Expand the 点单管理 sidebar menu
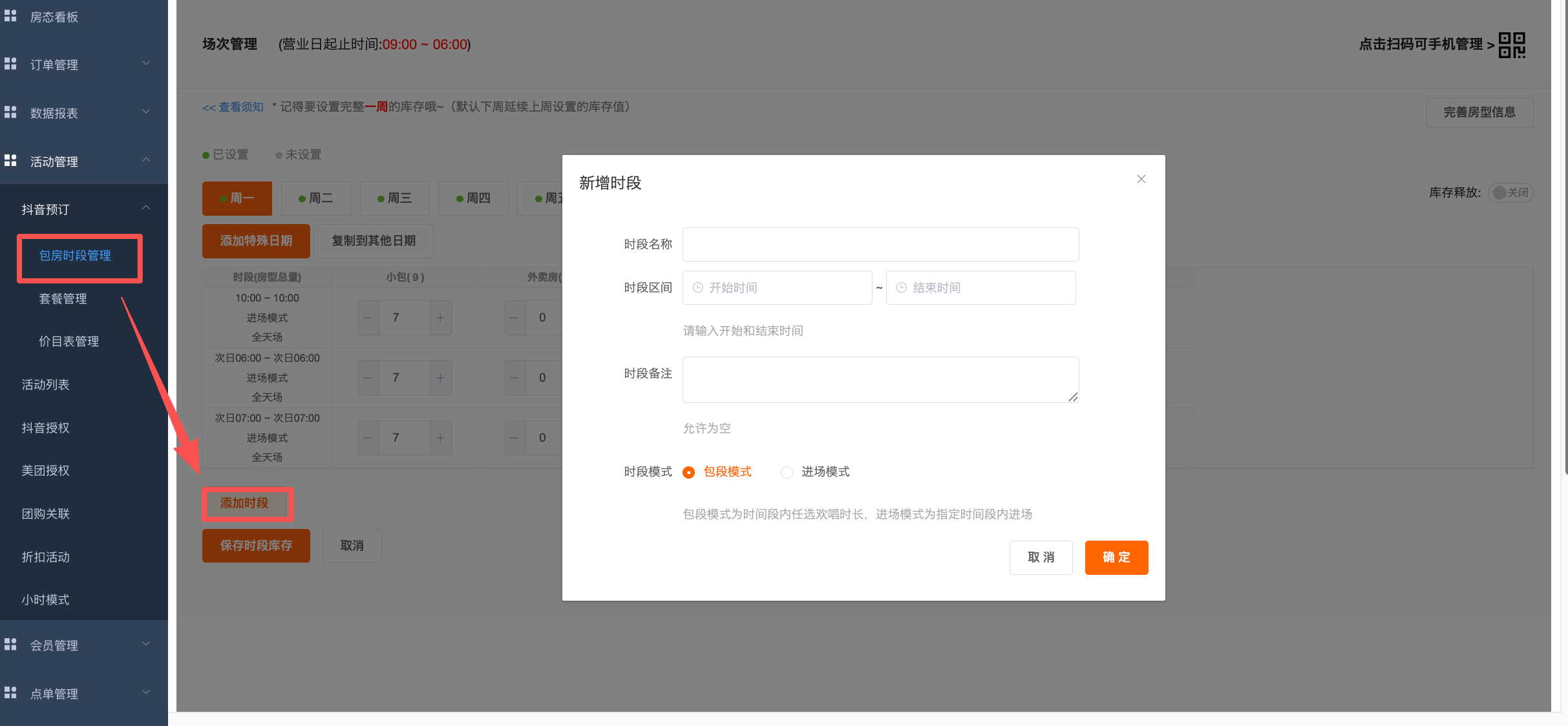This screenshot has height=726, width=1568. [x=146, y=692]
